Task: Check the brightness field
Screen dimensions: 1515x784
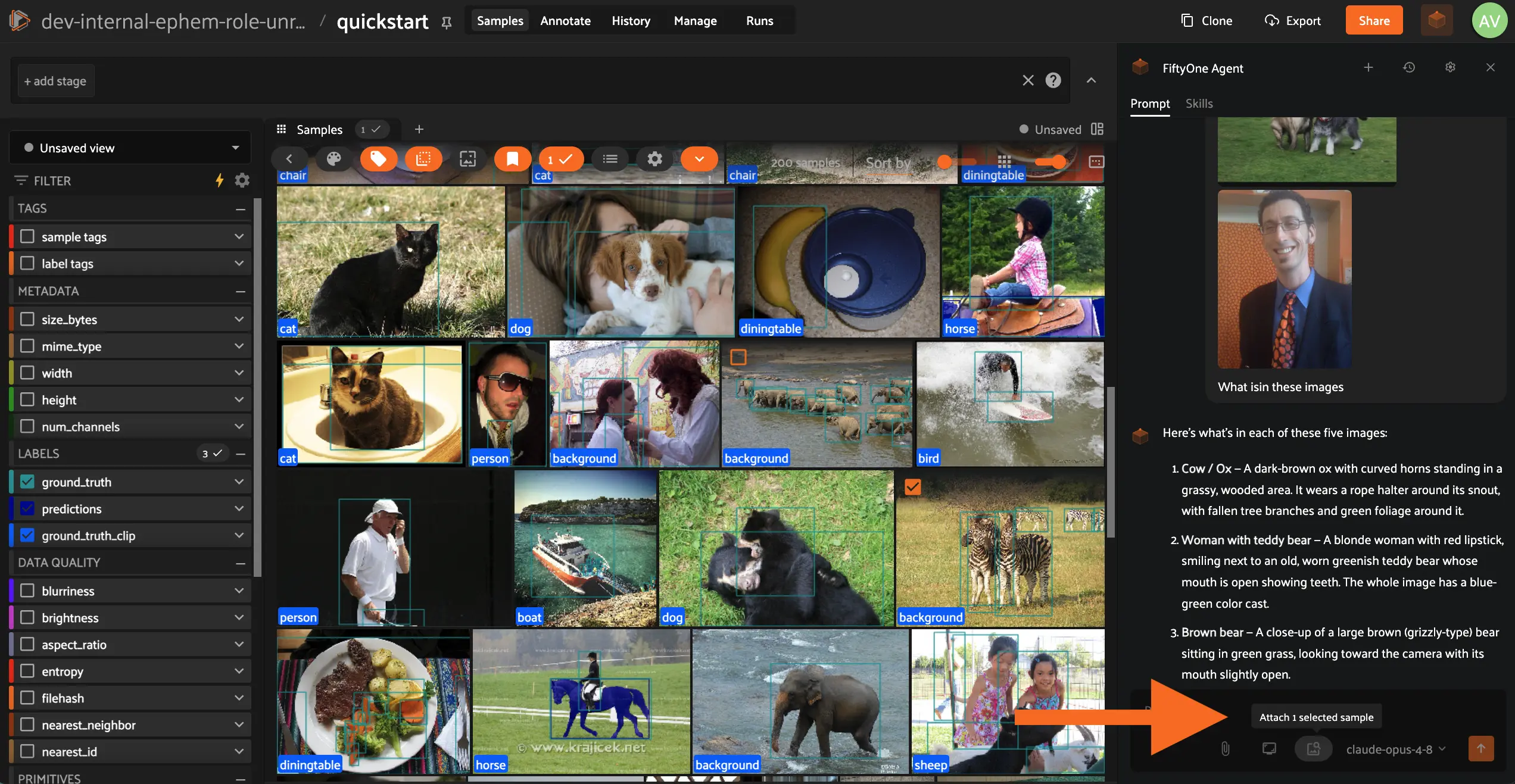Action: tap(27, 617)
